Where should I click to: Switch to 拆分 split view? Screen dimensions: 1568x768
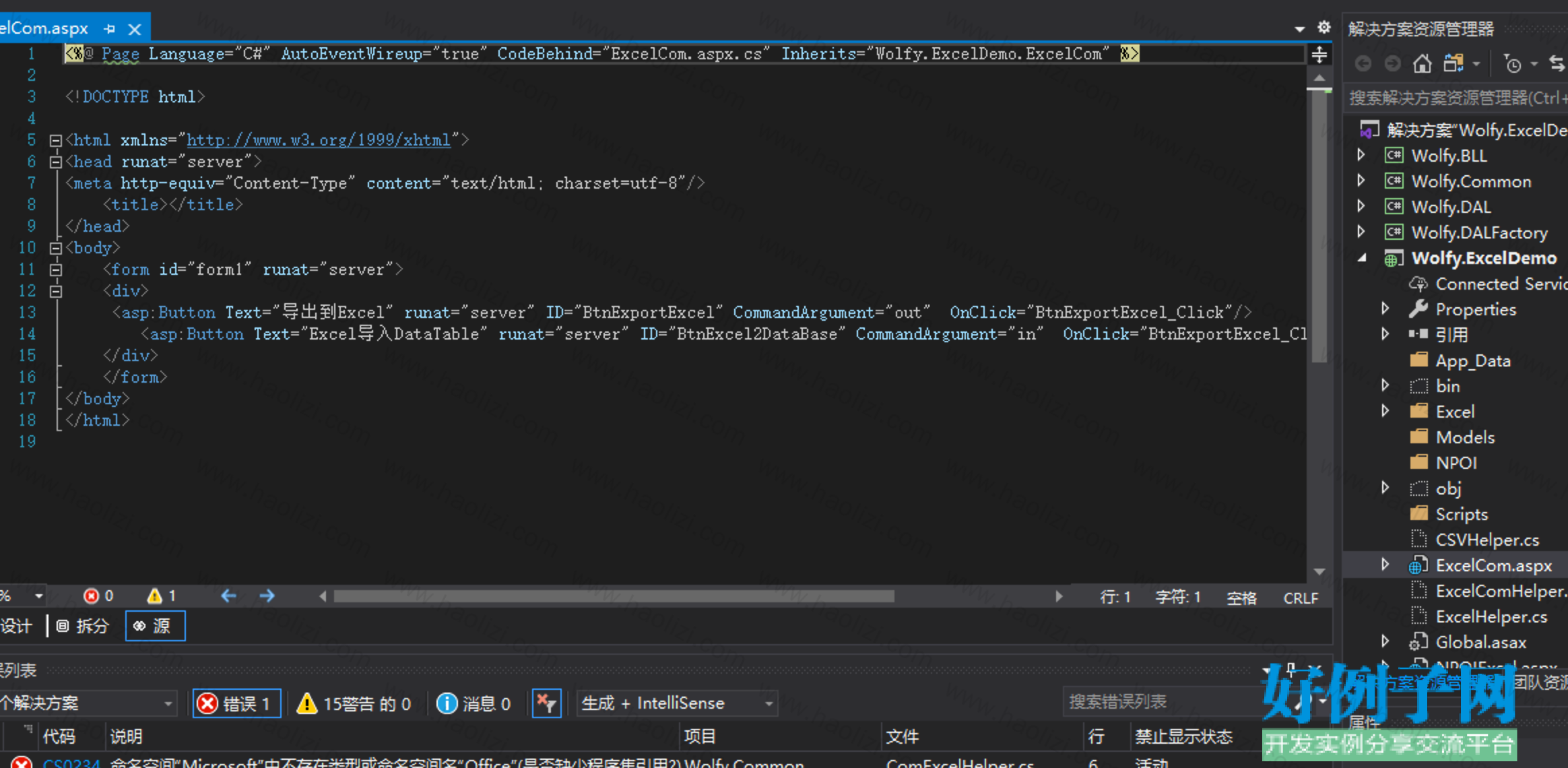(x=82, y=626)
